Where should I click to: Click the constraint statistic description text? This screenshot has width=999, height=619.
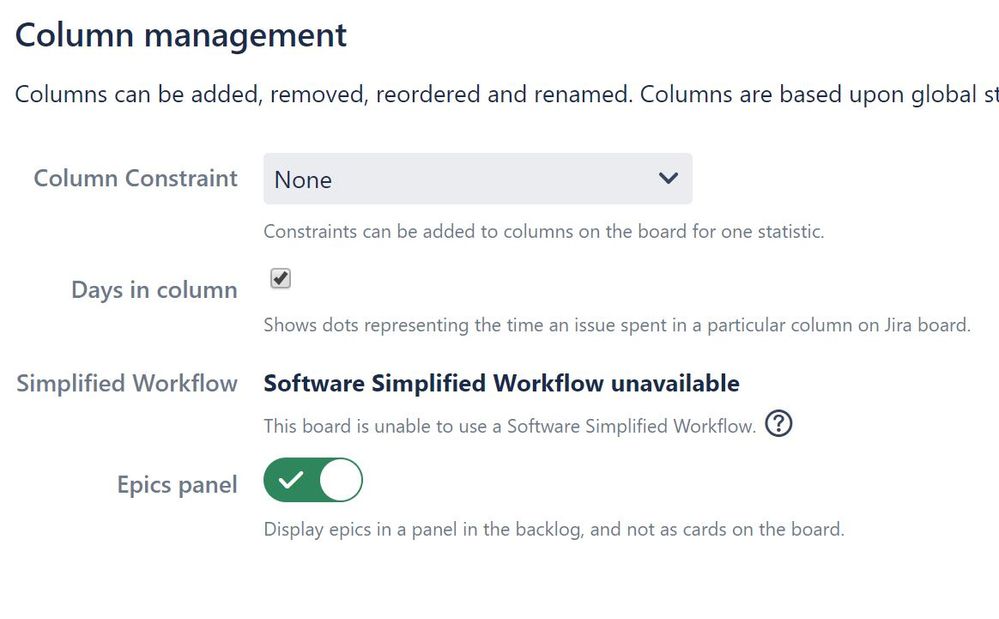(543, 231)
